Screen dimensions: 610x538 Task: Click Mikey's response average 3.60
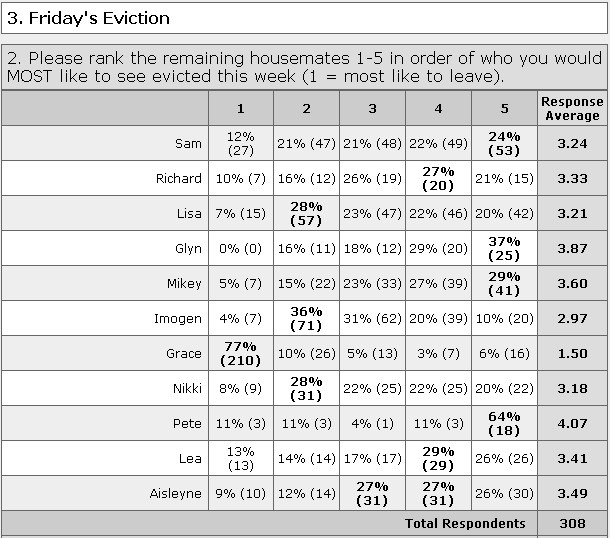click(x=572, y=283)
